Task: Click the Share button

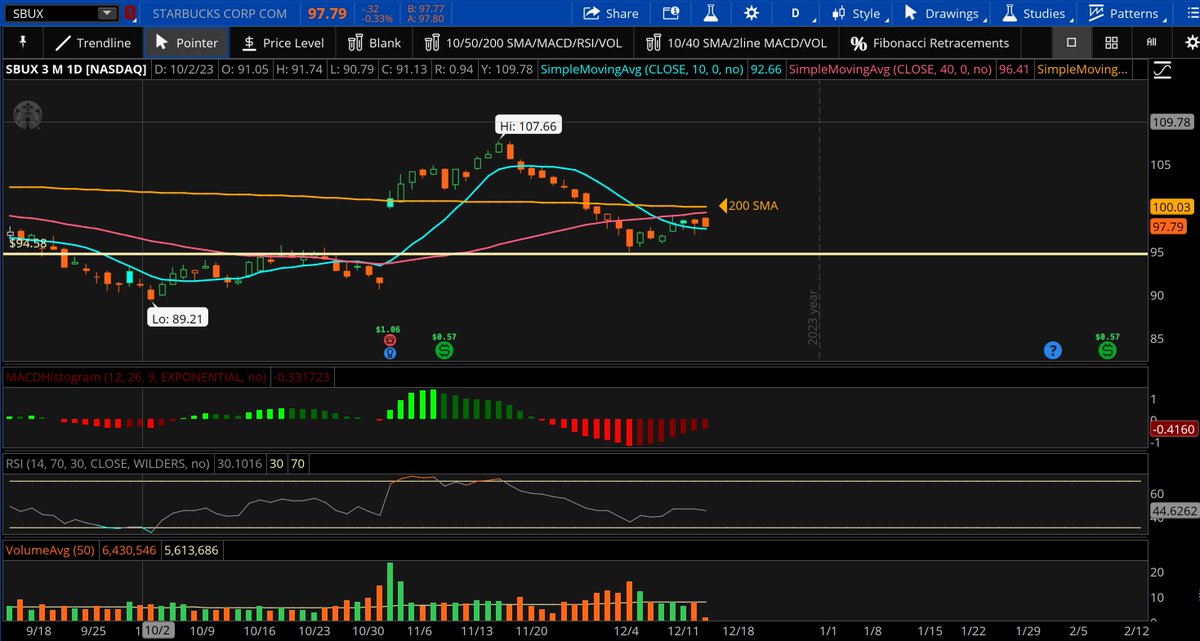Action: (610, 14)
